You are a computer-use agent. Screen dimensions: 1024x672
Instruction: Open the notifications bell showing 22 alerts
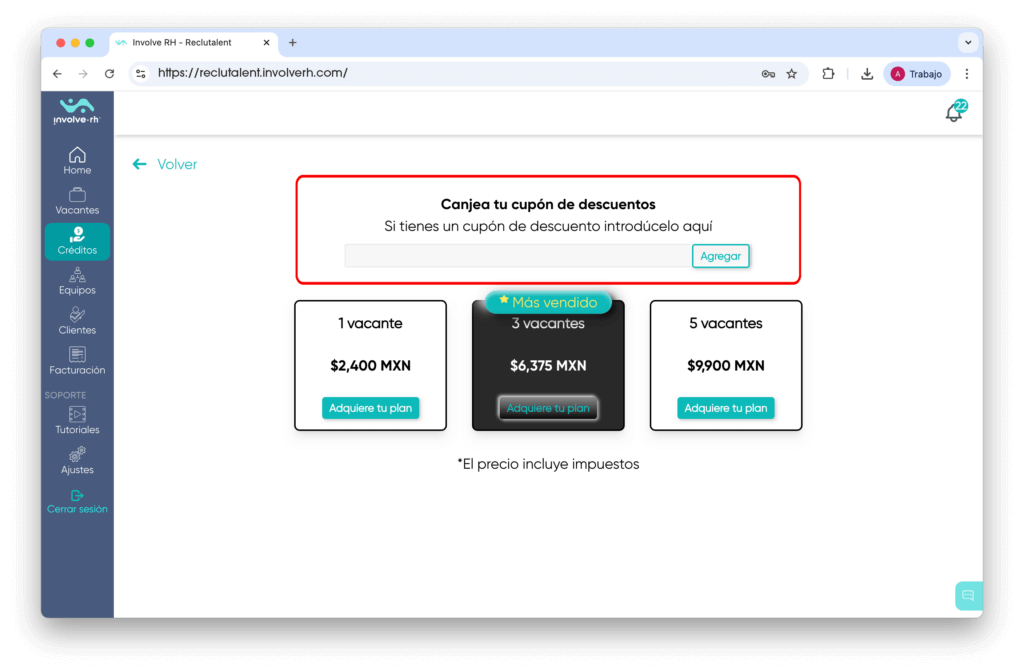952,113
